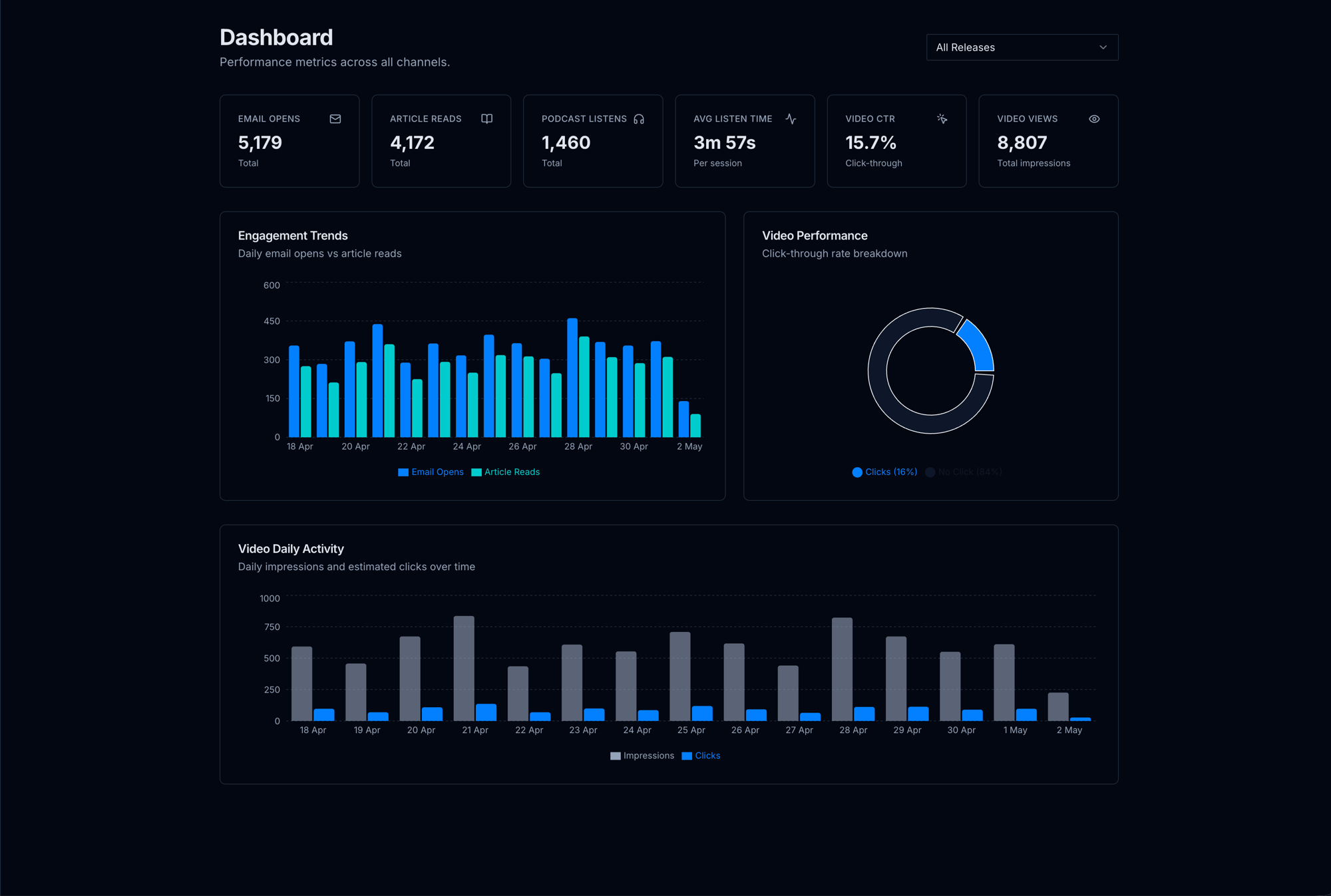
Task: Click the 'Click-through rate breakdown' subtitle
Action: (x=835, y=253)
